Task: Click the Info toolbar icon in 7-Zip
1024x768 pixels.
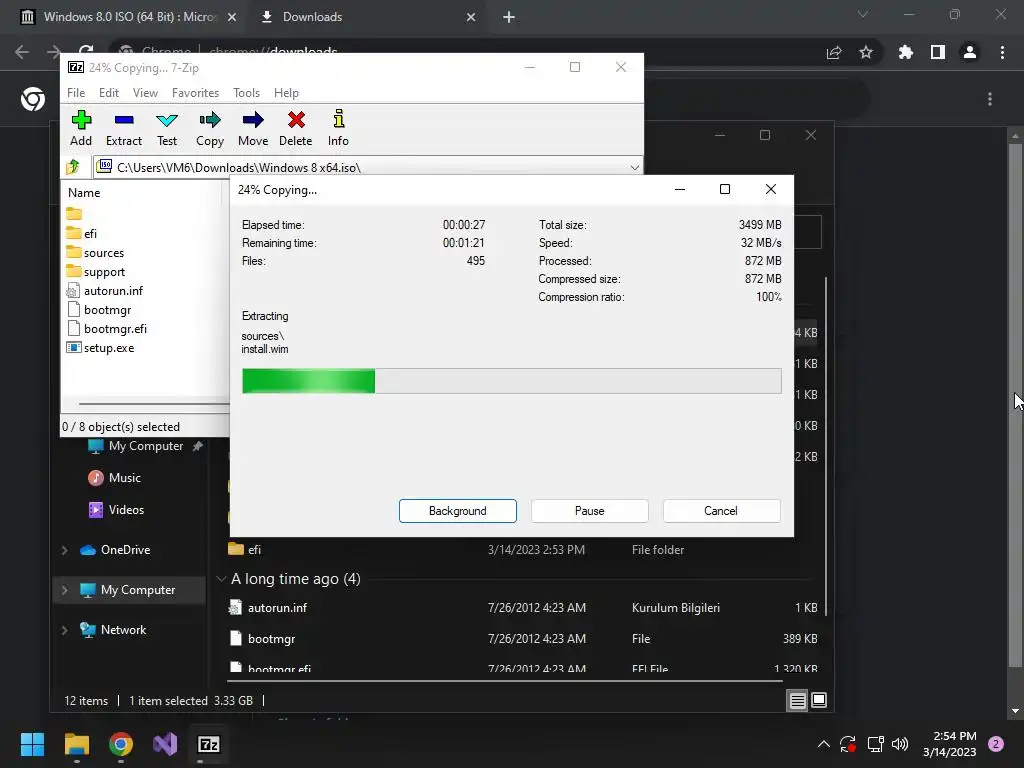Action: [338, 128]
